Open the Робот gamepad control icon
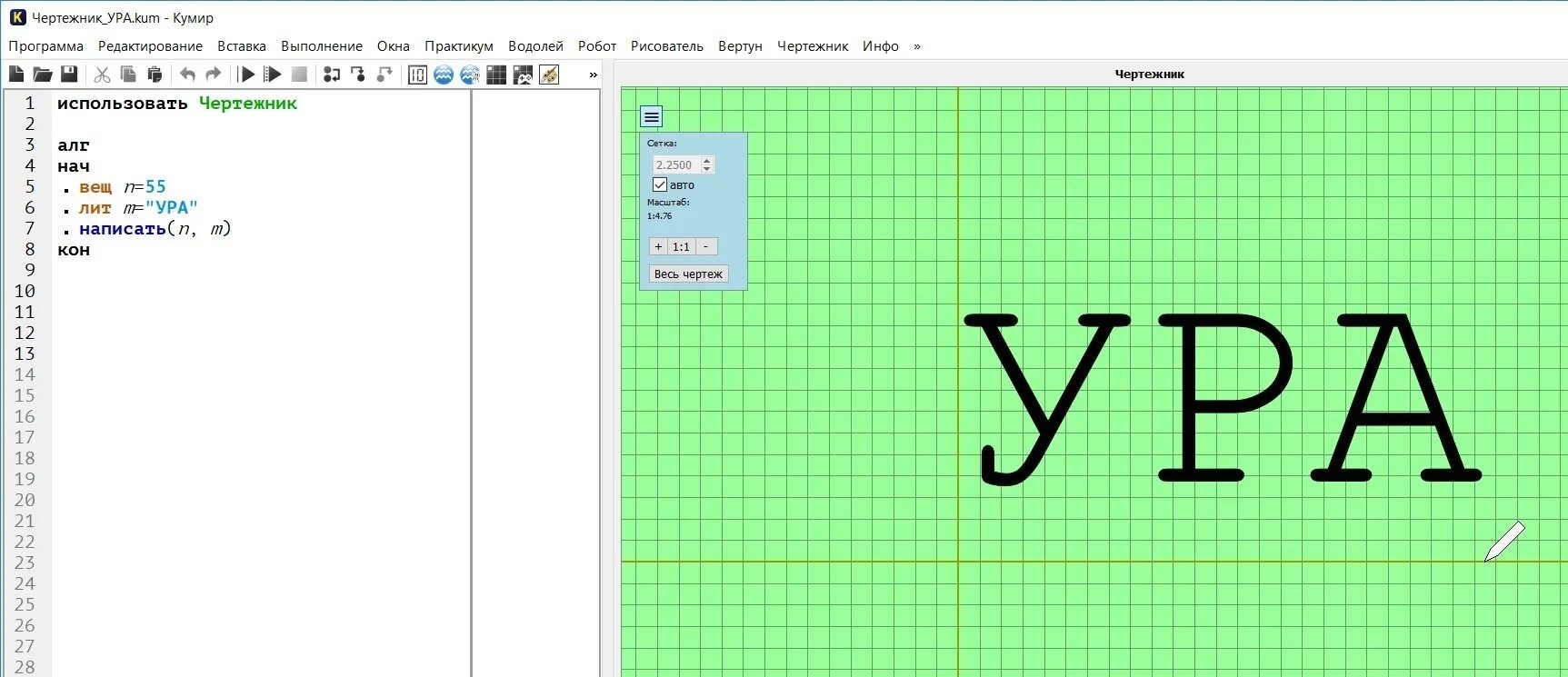 pyautogui.click(x=523, y=75)
